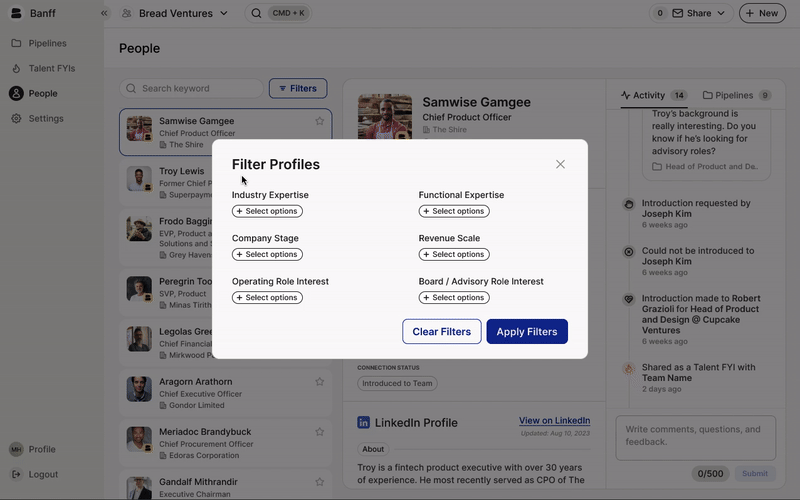The image size is (800, 500).
Task: Open the Share dropdown
Action: (698, 13)
